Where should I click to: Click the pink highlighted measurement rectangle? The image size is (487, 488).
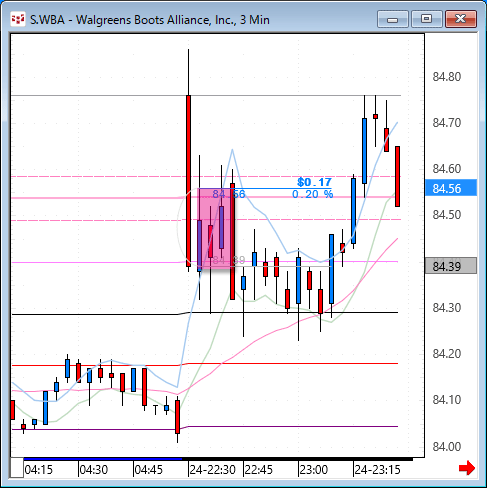[x=215, y=229]
